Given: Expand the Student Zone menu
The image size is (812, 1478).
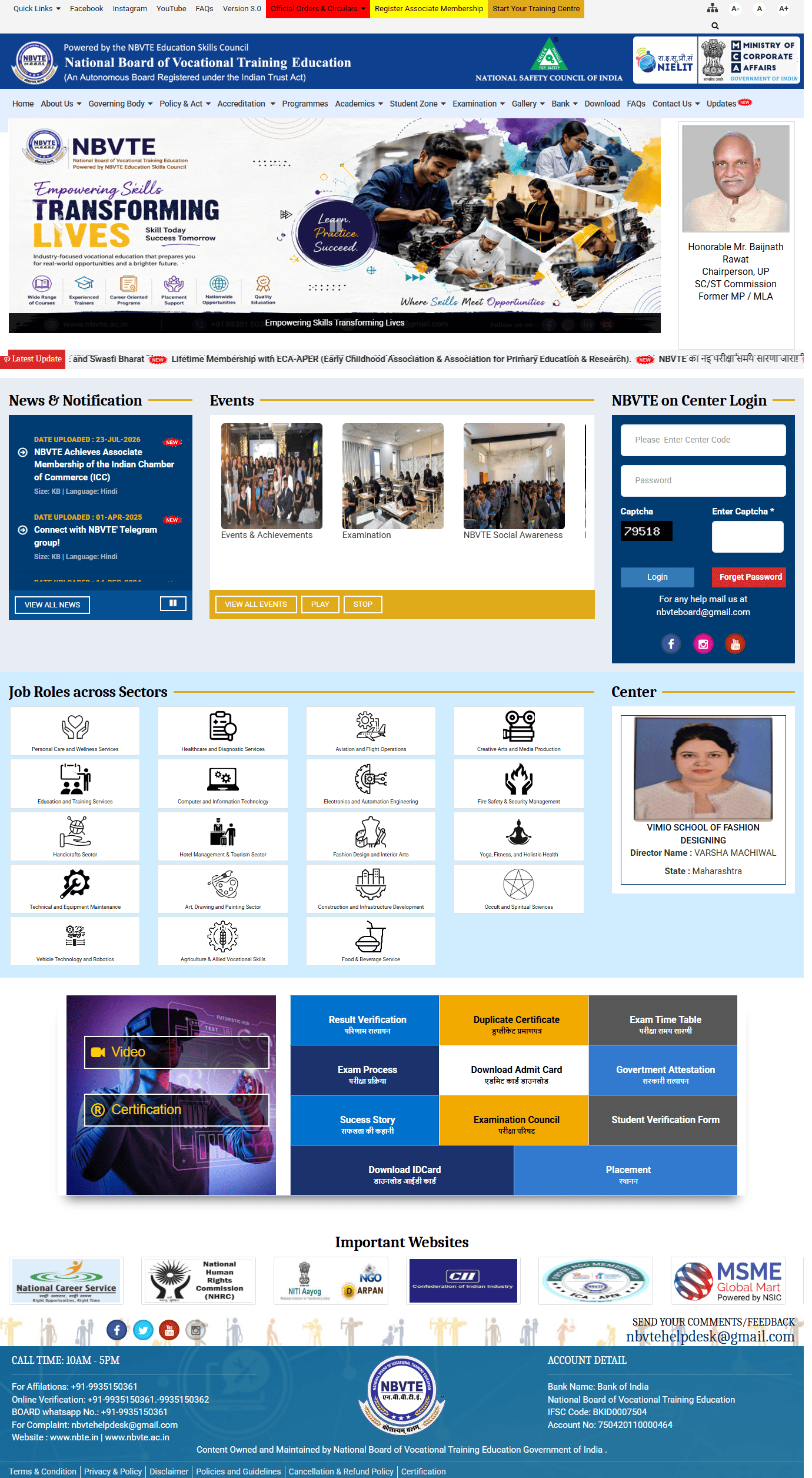Looking at the screenshot, I should tap(418, 104).
